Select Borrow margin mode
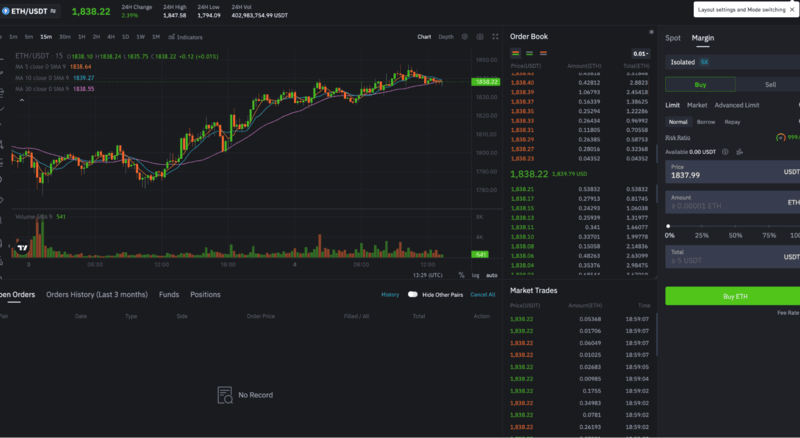The height and width of the screenshot is (438, 800). point(706,122)
